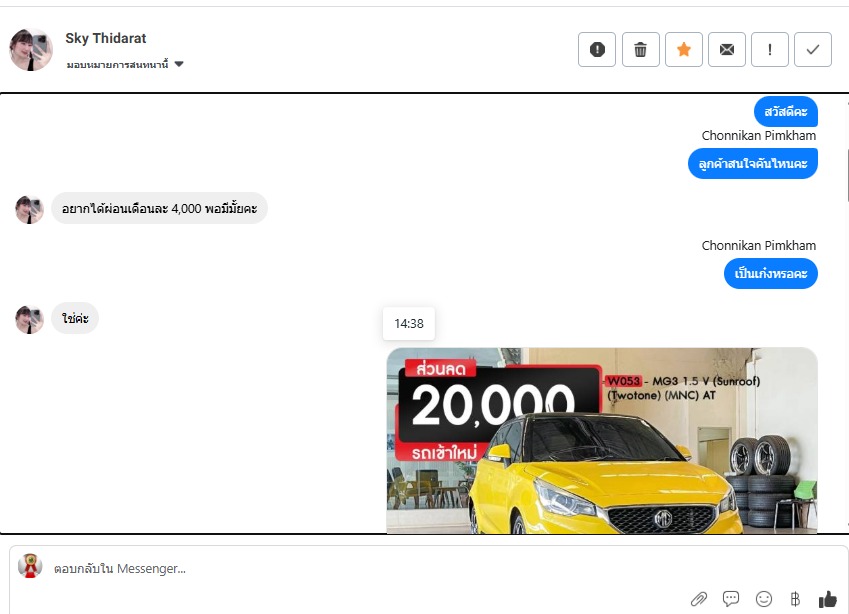
Task: Click Chonnikan Pimkham label above 'เป็นเก๋งหรอคะ'
Action: [x=759, y=246]
